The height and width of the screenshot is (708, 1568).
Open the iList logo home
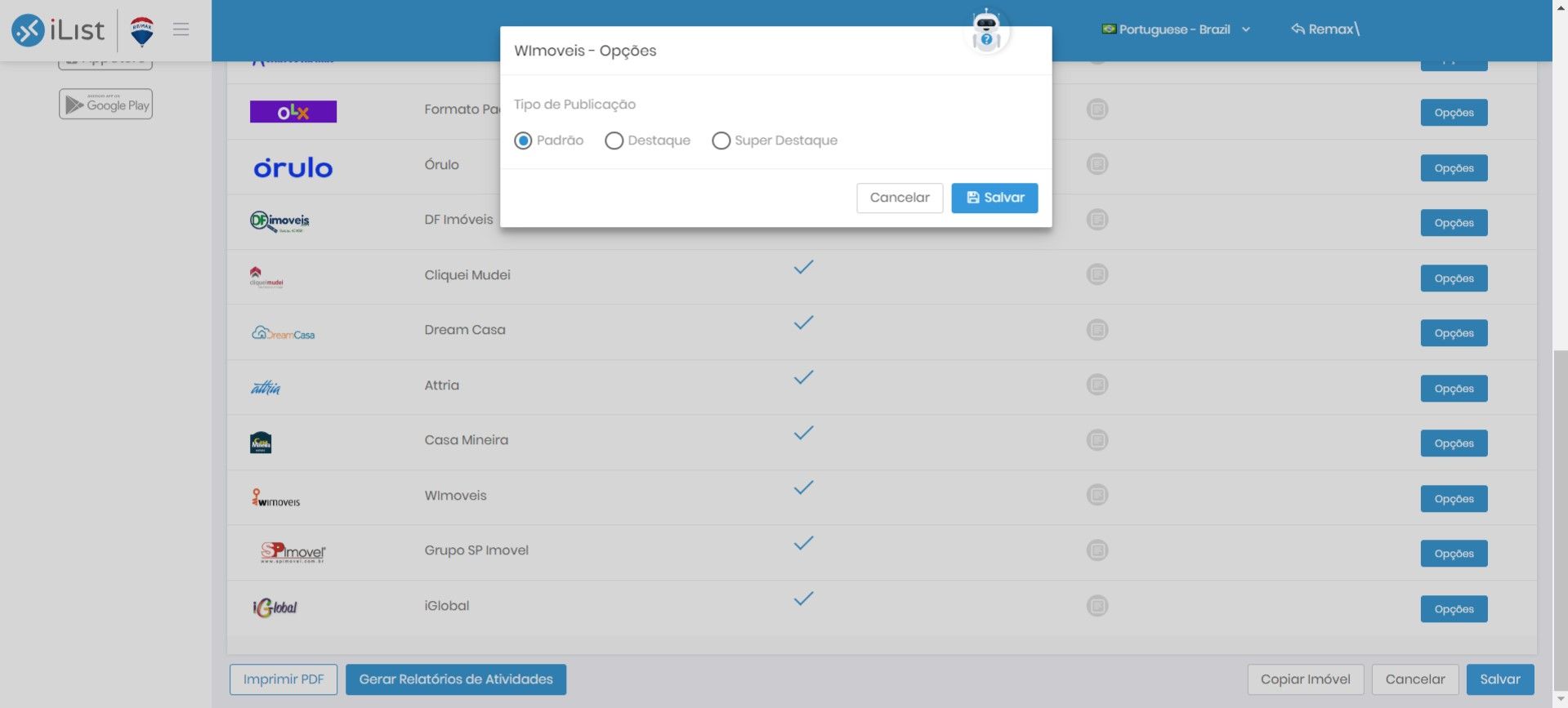click(58, 30)
